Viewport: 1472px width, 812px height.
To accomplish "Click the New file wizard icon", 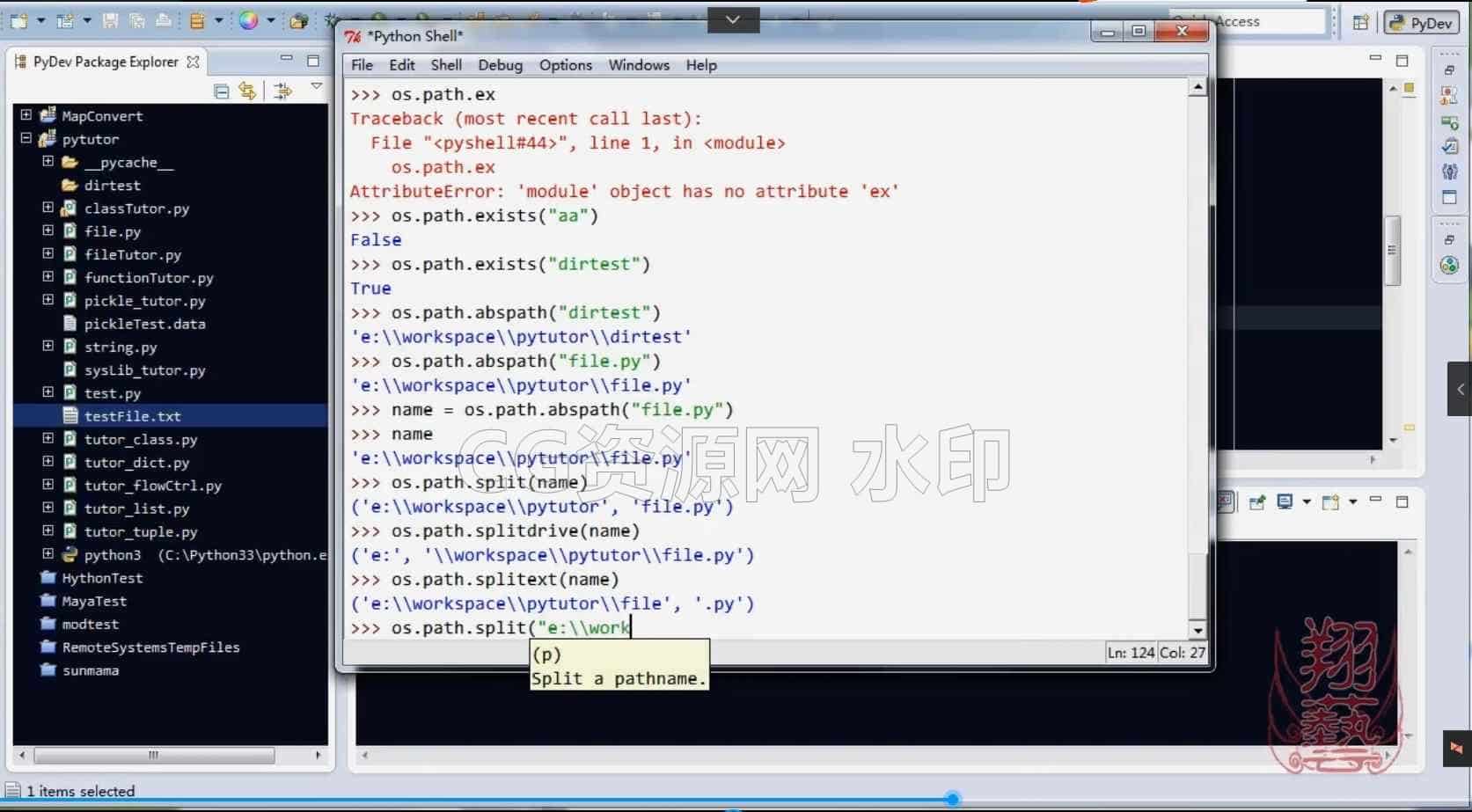I will click(18, 20).
